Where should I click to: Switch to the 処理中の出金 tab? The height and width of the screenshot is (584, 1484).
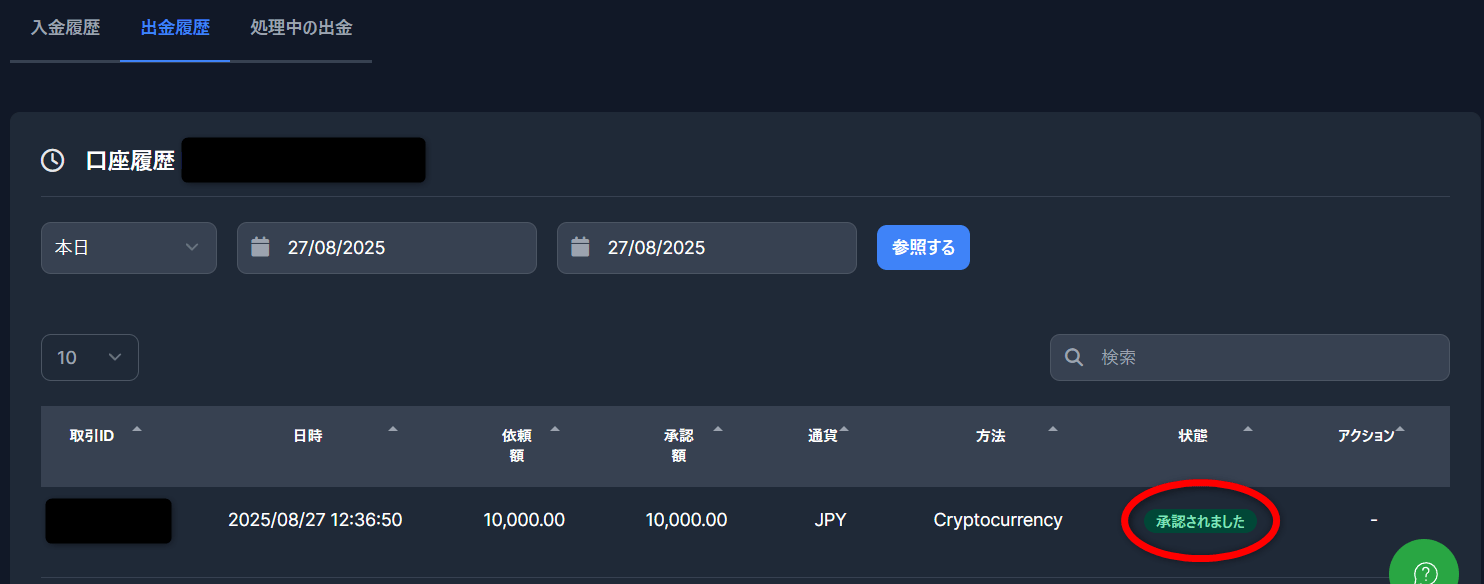pyautogui.click(x=301, y=28)
